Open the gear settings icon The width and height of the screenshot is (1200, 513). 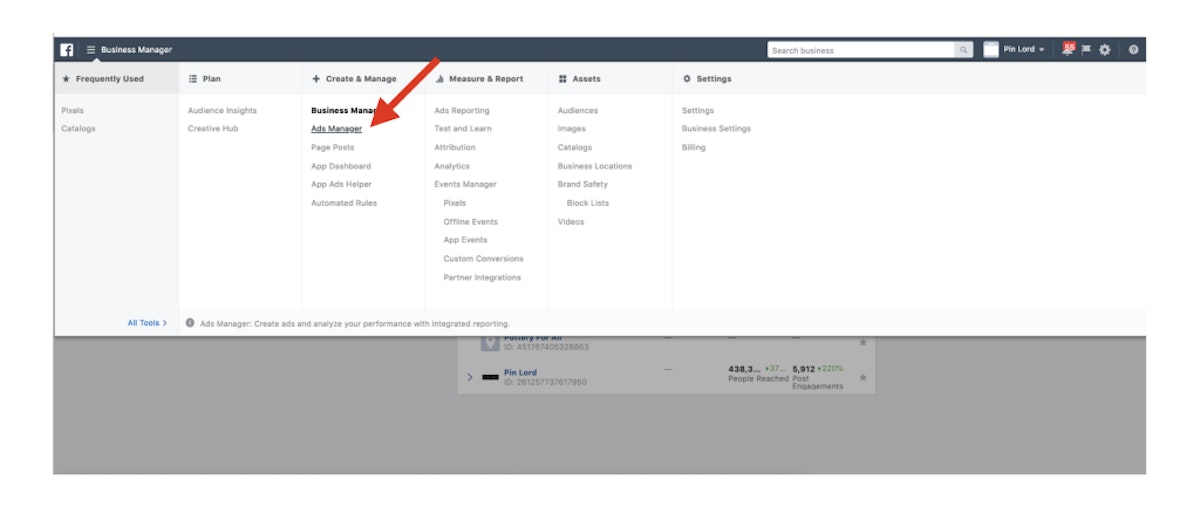pos(1105,50)
